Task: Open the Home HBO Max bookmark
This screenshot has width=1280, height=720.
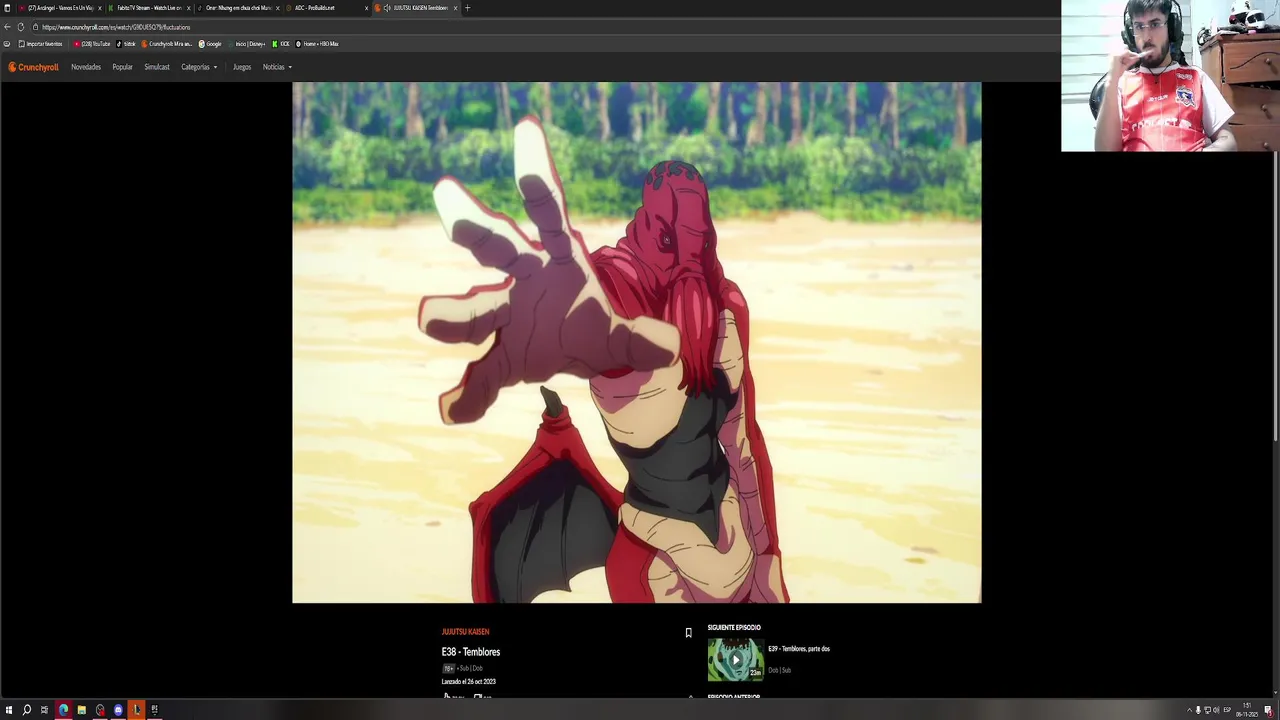Action: (x=317, y=44)
